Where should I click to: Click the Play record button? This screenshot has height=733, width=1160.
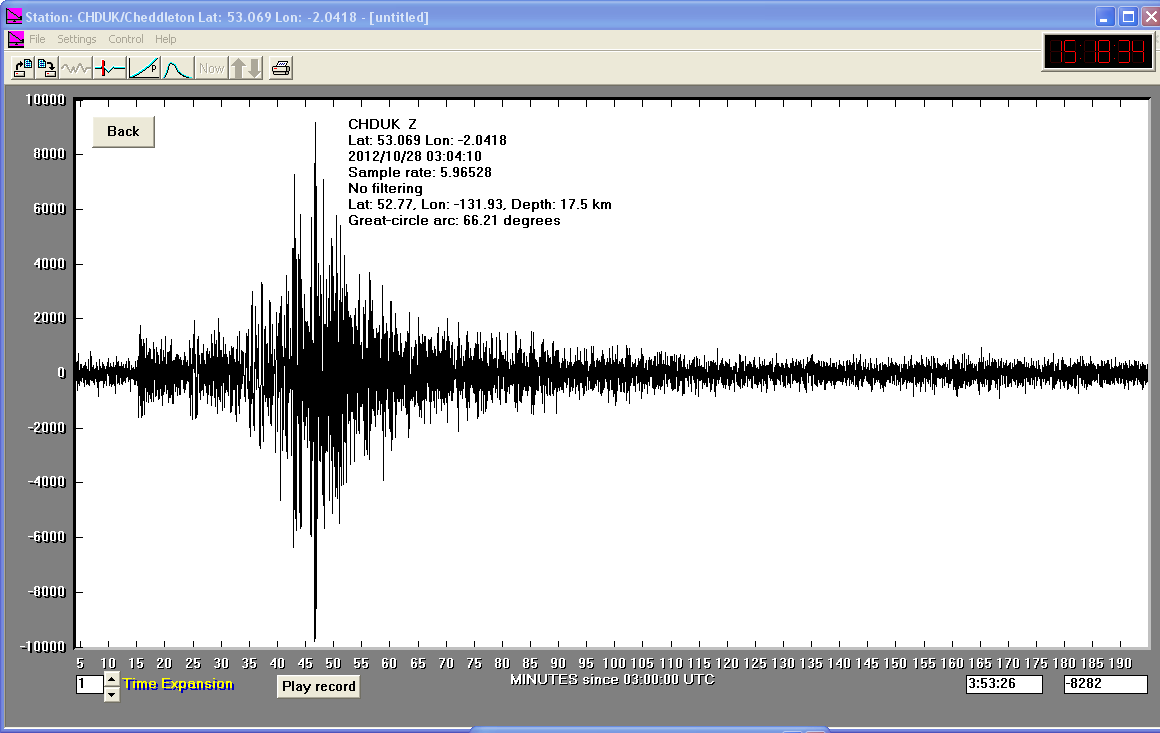click(319, 686)
